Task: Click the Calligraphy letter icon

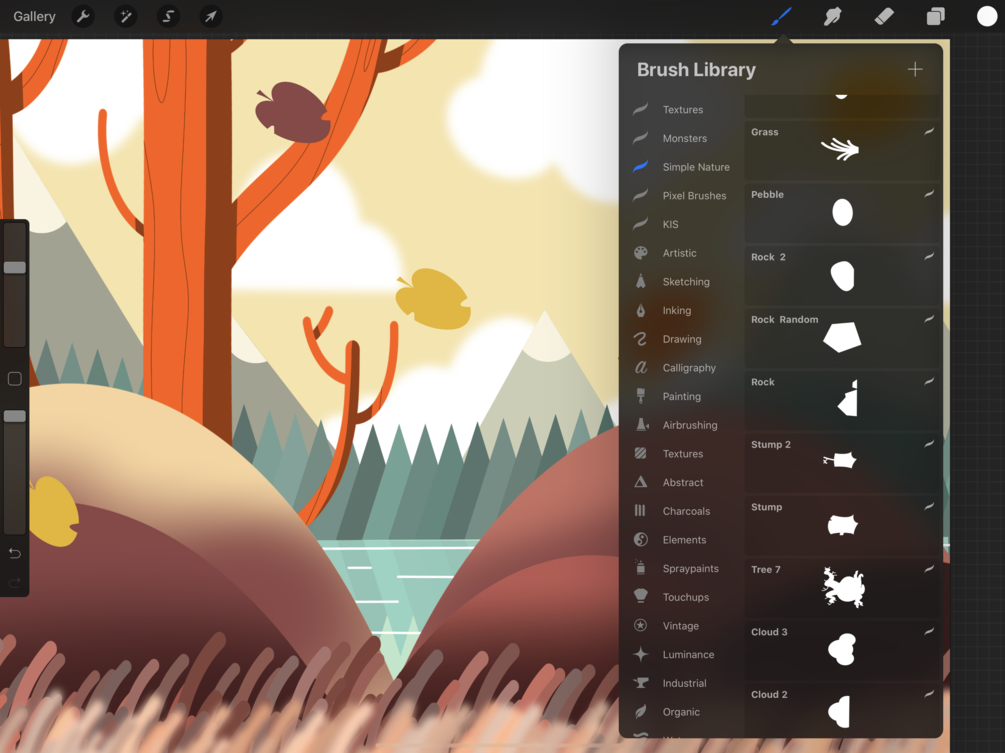Action: 640,367
